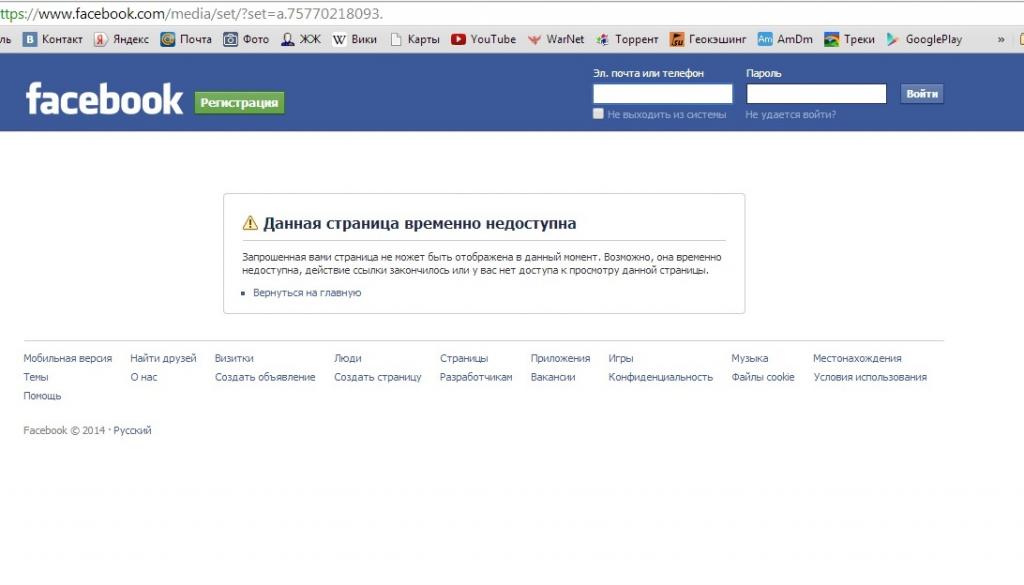Open the Создать страницу footer link
The height and width of the screenshot is (585, 1024).
pyautogui.click(x=377, y=377)
